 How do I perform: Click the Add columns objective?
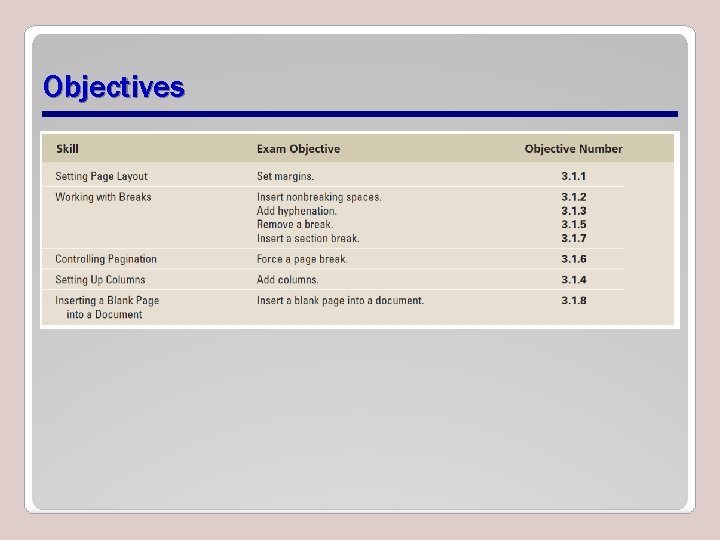[x=287, y=280]
